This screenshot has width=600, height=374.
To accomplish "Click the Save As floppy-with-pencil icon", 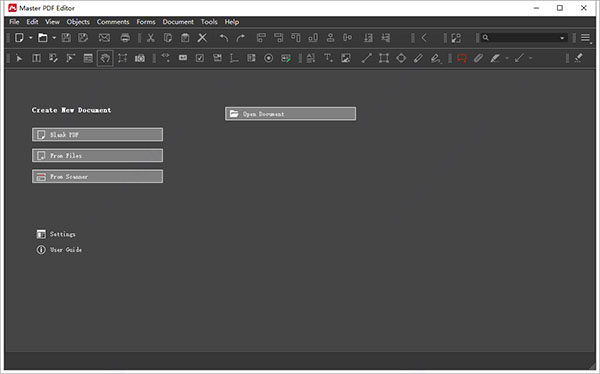I will (83, 38).
